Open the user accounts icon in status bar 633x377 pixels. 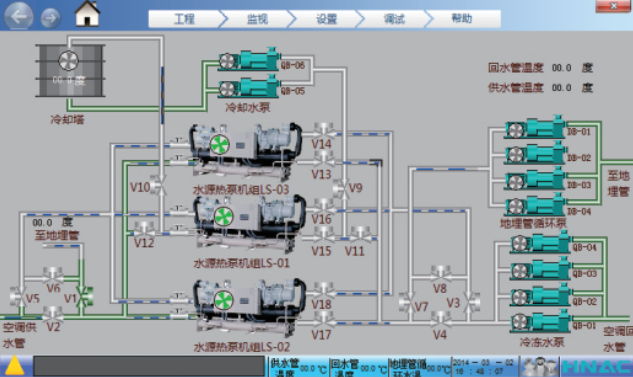tap(539, 367)
